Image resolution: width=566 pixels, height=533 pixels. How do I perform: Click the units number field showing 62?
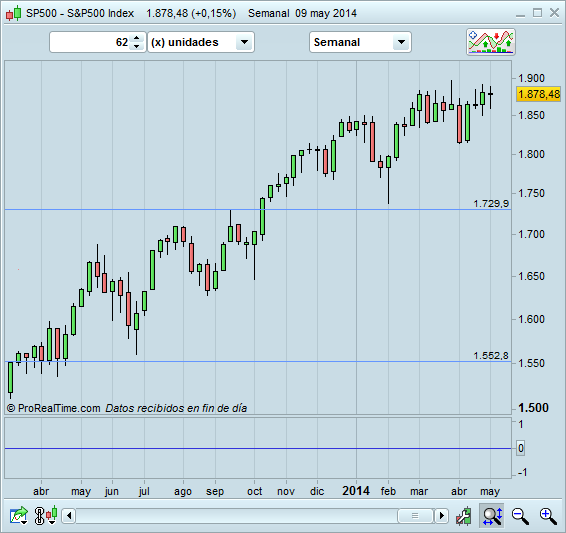click(x=90, y=42)
